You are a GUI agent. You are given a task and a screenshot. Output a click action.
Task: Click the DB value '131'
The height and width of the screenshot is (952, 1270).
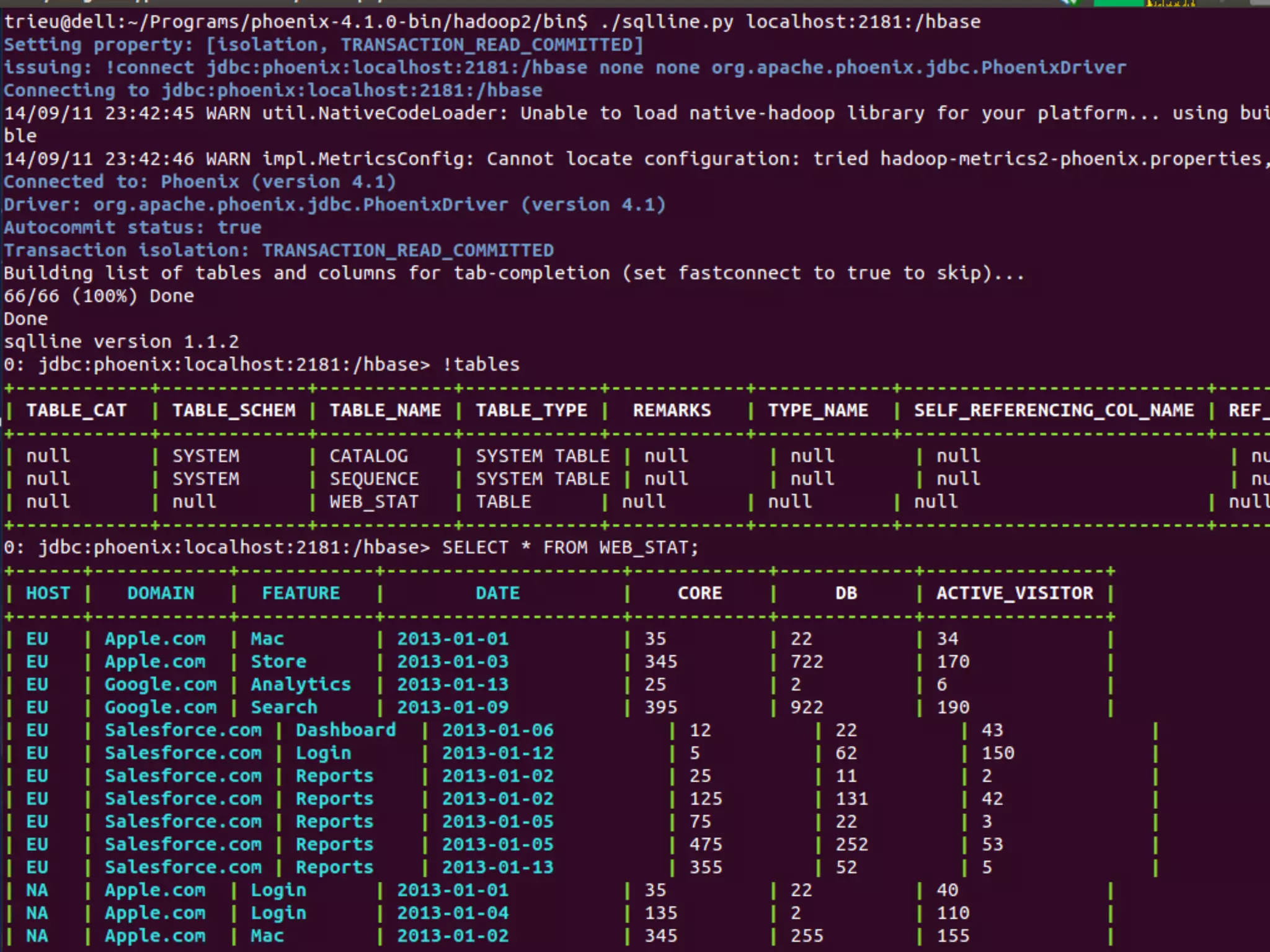[x=852, y=799]
